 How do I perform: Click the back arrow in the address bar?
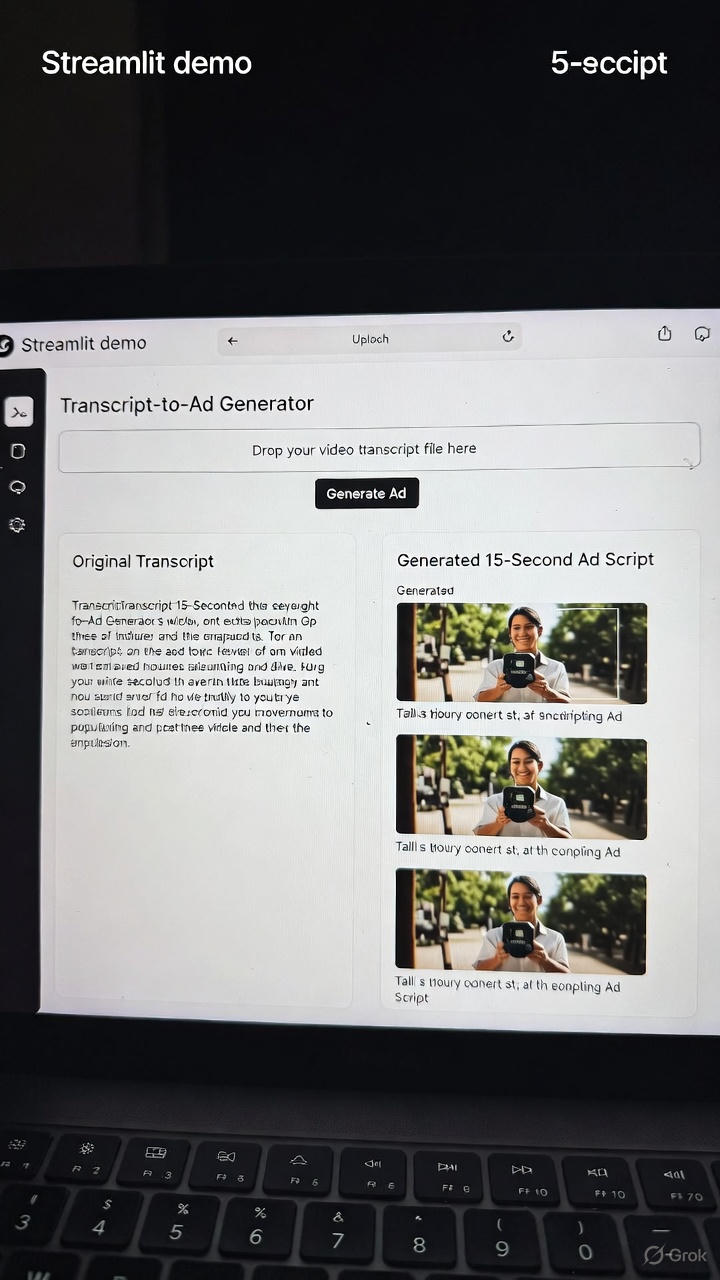point(233,340)
